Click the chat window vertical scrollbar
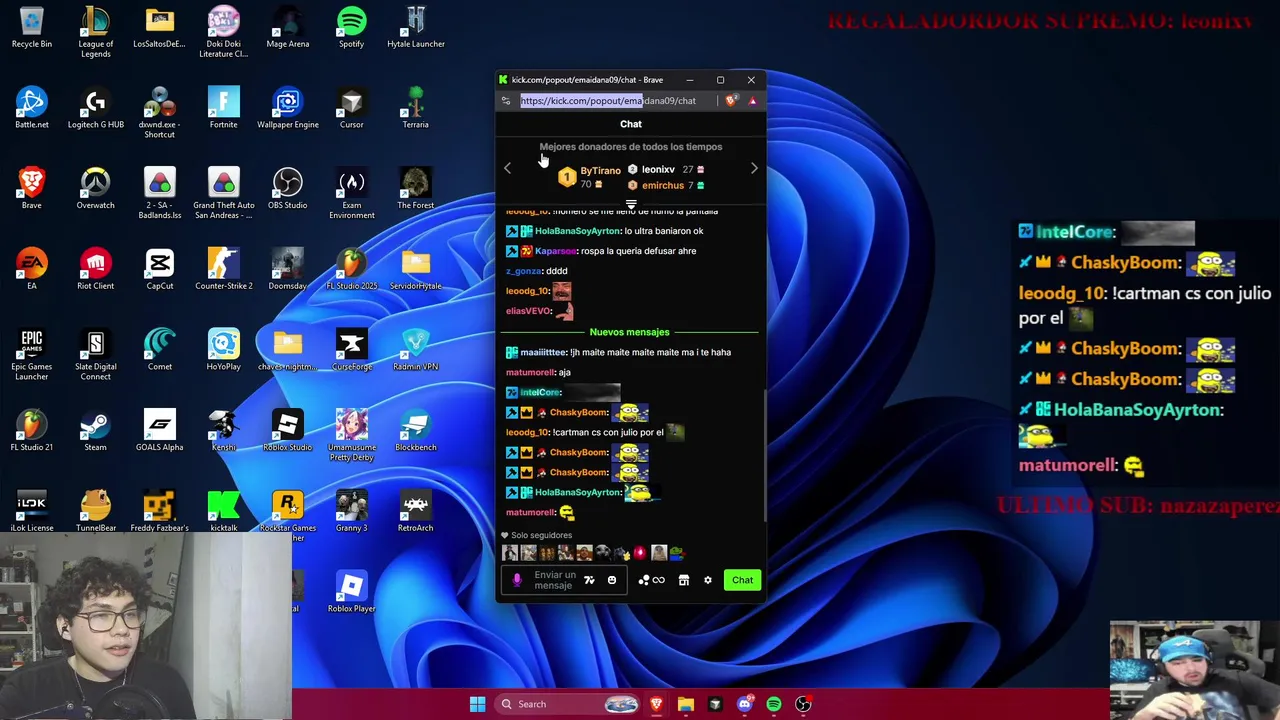 coord(764,455)
